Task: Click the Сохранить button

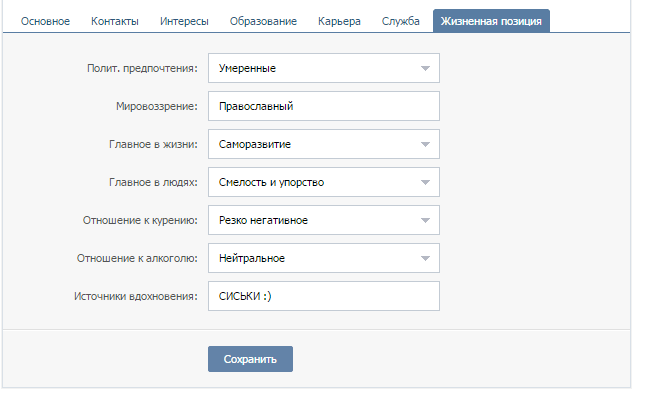Action: (x=250, y=359)
